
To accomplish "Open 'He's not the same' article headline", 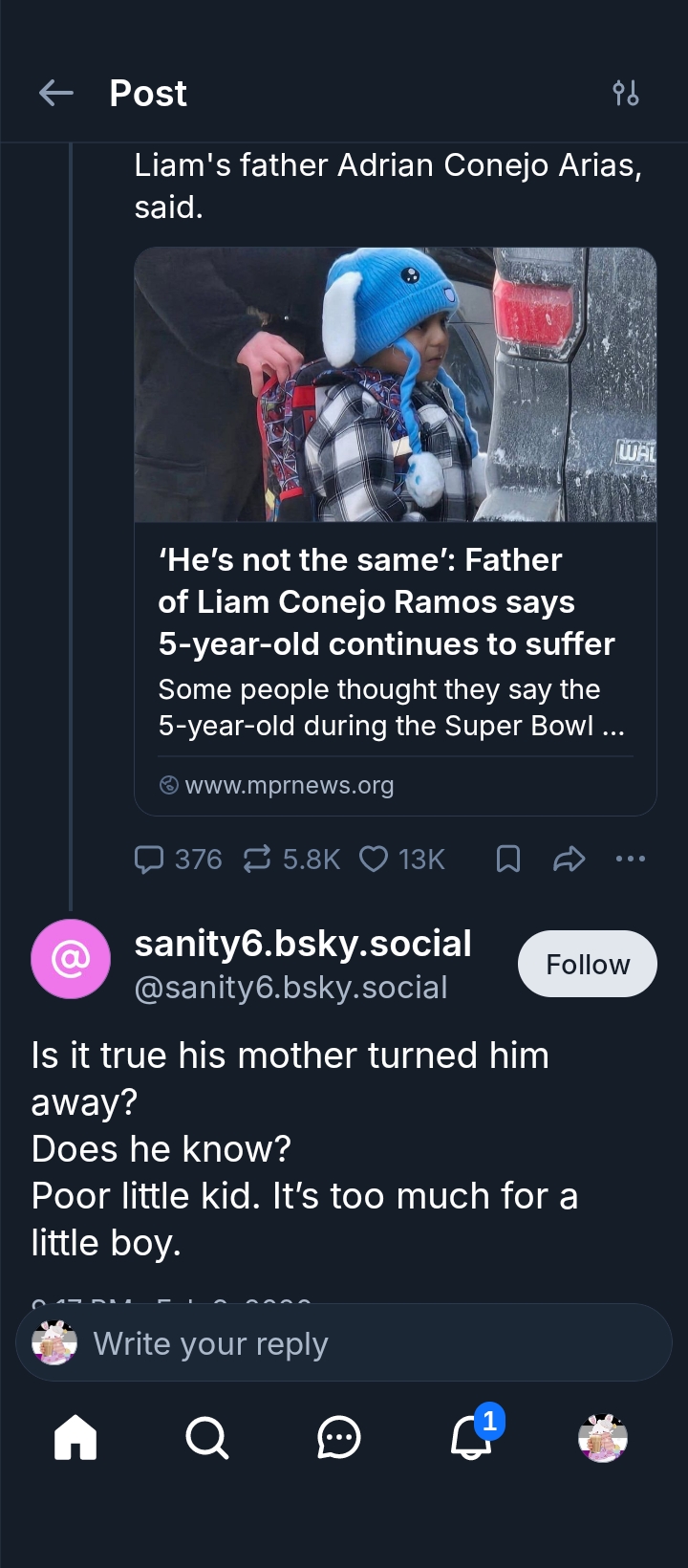I will coord(386,601).
